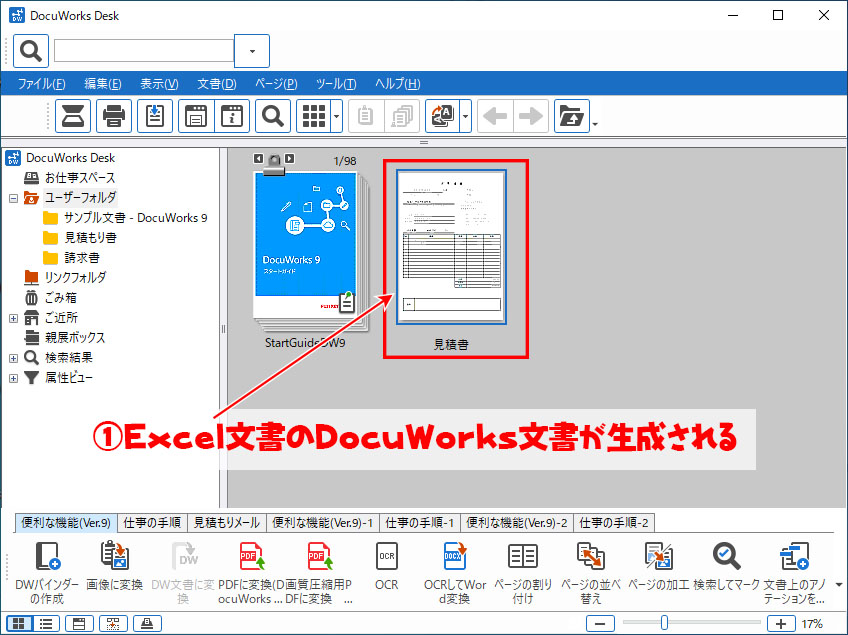Switch to 仕事の手順-2 tab
This screenshot has height=635, width=848.
(614, 522)
